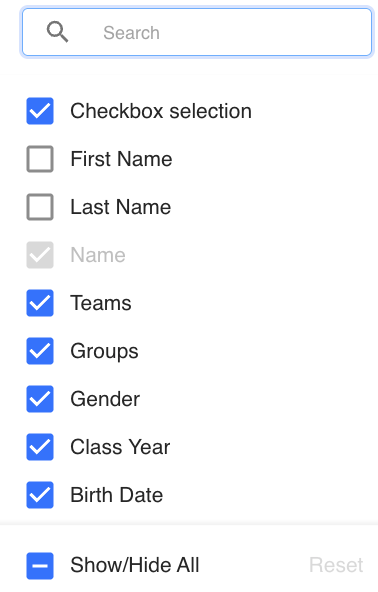The width and height of the screenshot is (378, 592).
Task: Click the greyed-out Name checkbox
Action: (40, 255)
